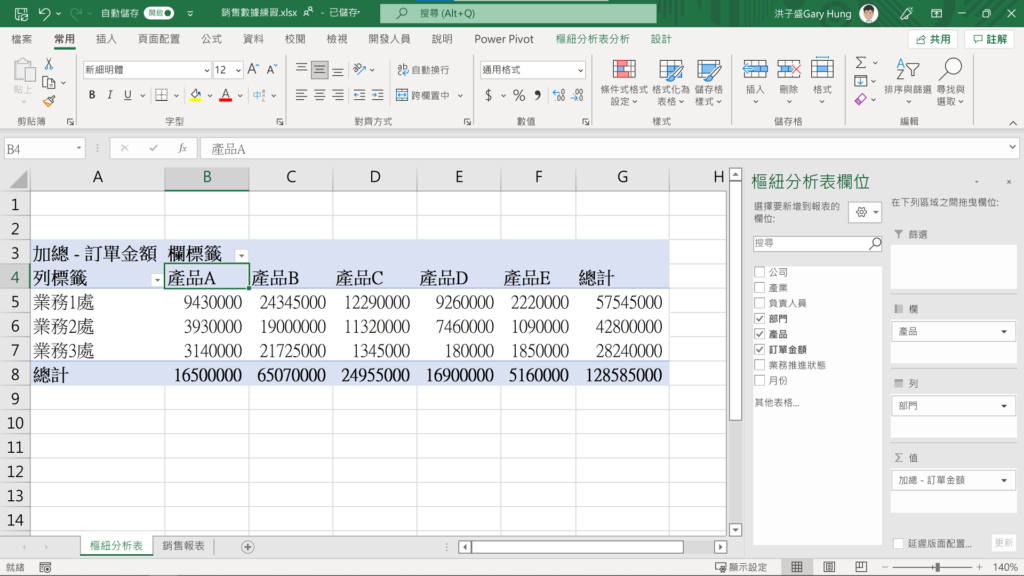
Task: Click the Undo icon in title bar
Action: click(x=44, y=13)
